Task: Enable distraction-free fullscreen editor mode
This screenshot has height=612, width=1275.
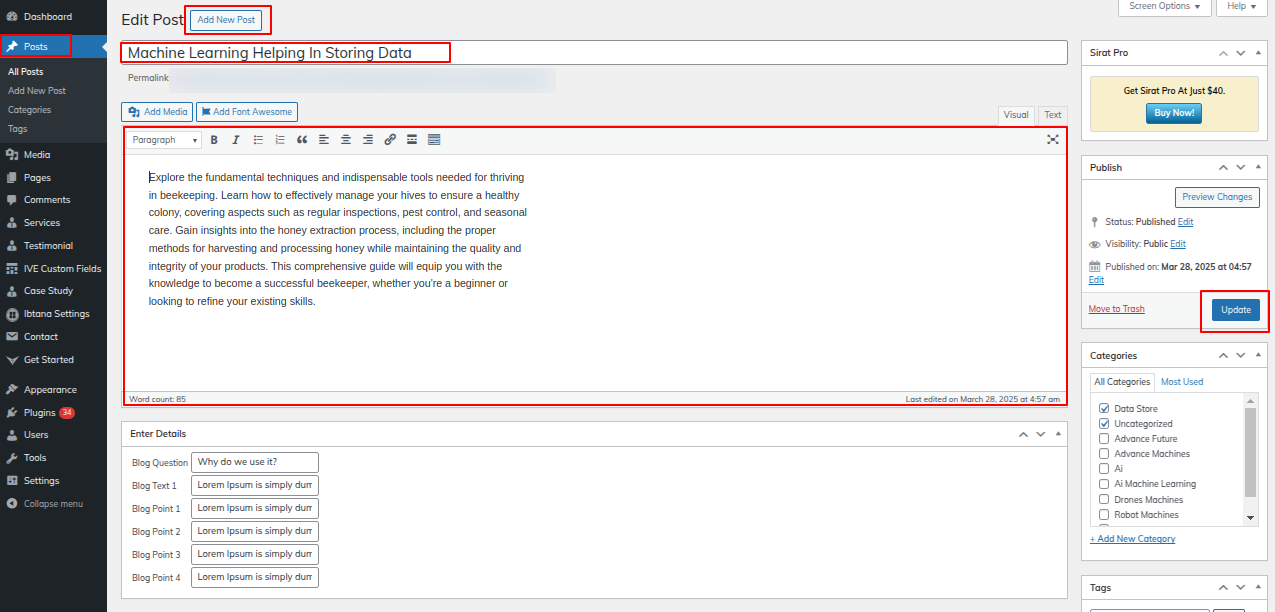Action: tap(1052, 140)
